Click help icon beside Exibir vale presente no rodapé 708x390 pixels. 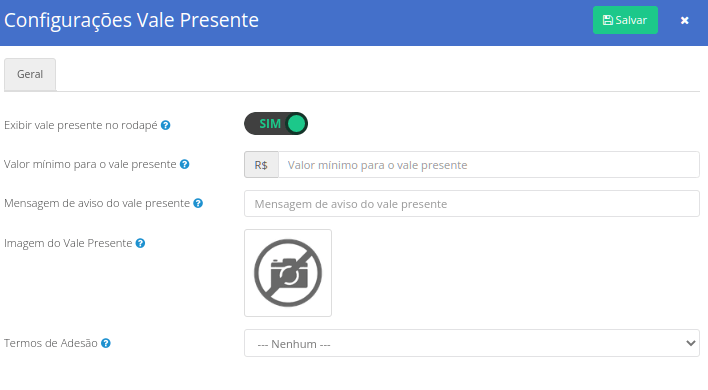(166, 125)
